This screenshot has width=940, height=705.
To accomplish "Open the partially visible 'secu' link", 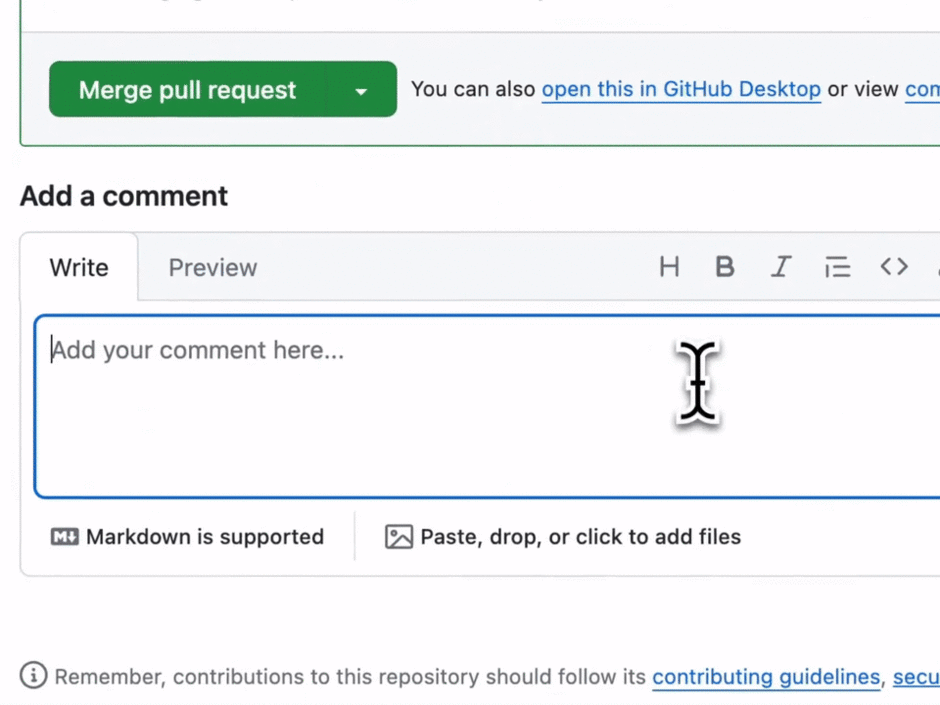I will point(915,677).
